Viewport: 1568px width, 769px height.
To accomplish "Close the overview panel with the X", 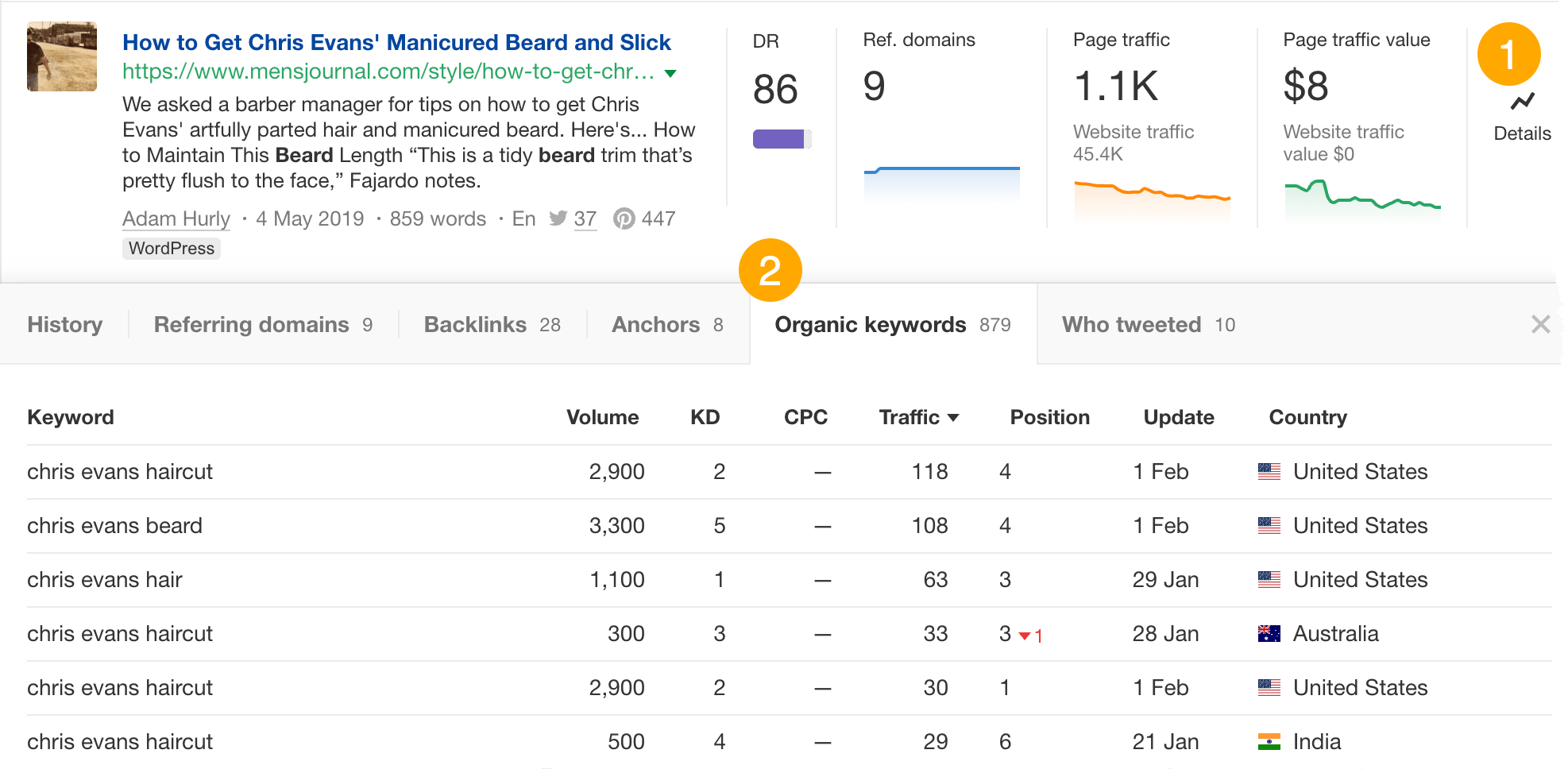I will click(1541, 324).
